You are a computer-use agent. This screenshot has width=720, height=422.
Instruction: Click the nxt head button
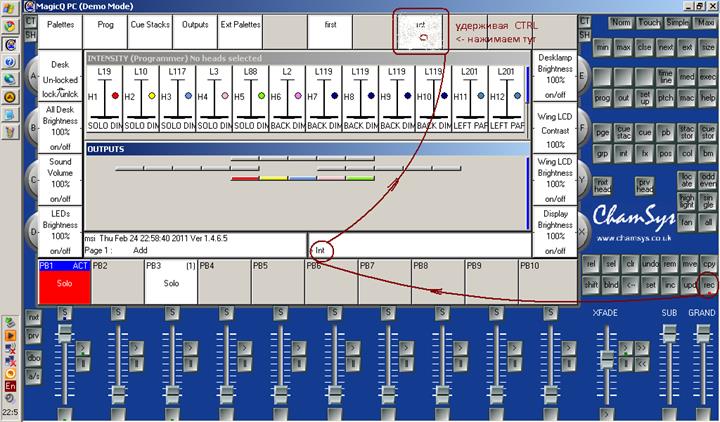602,186
